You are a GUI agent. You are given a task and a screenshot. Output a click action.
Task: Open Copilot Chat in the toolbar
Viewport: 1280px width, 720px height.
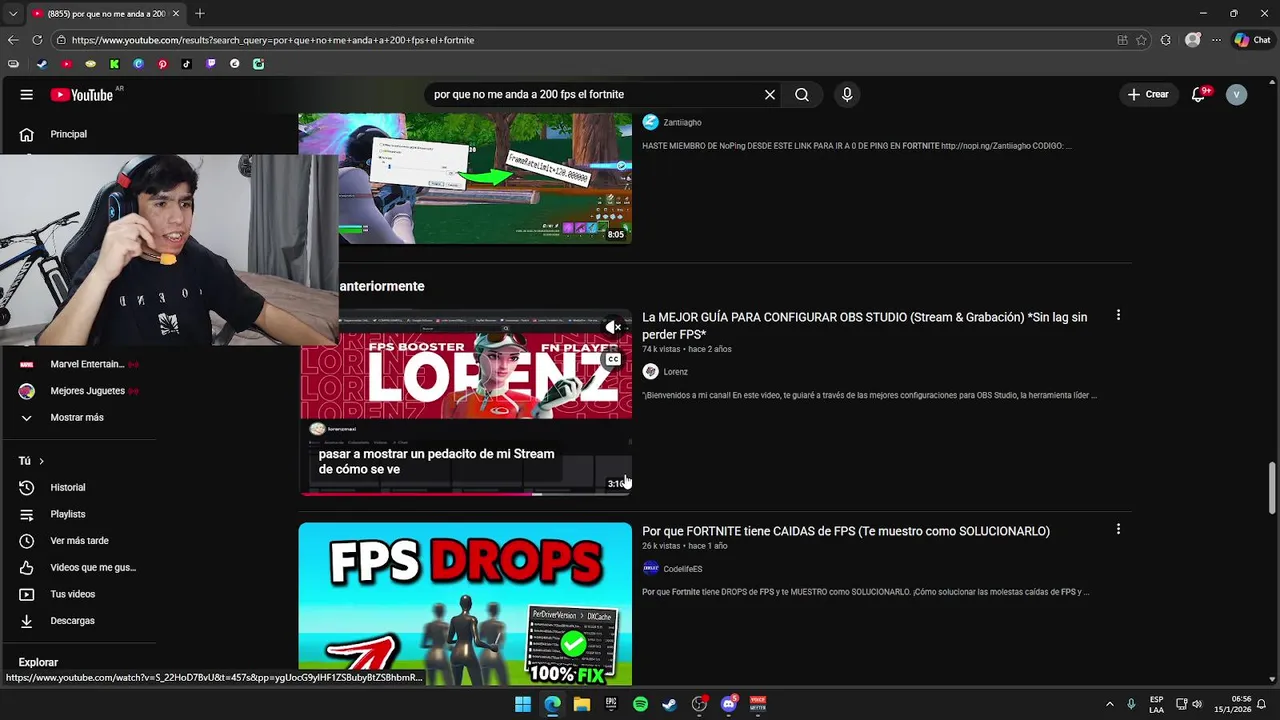(x=1252, y=40)
